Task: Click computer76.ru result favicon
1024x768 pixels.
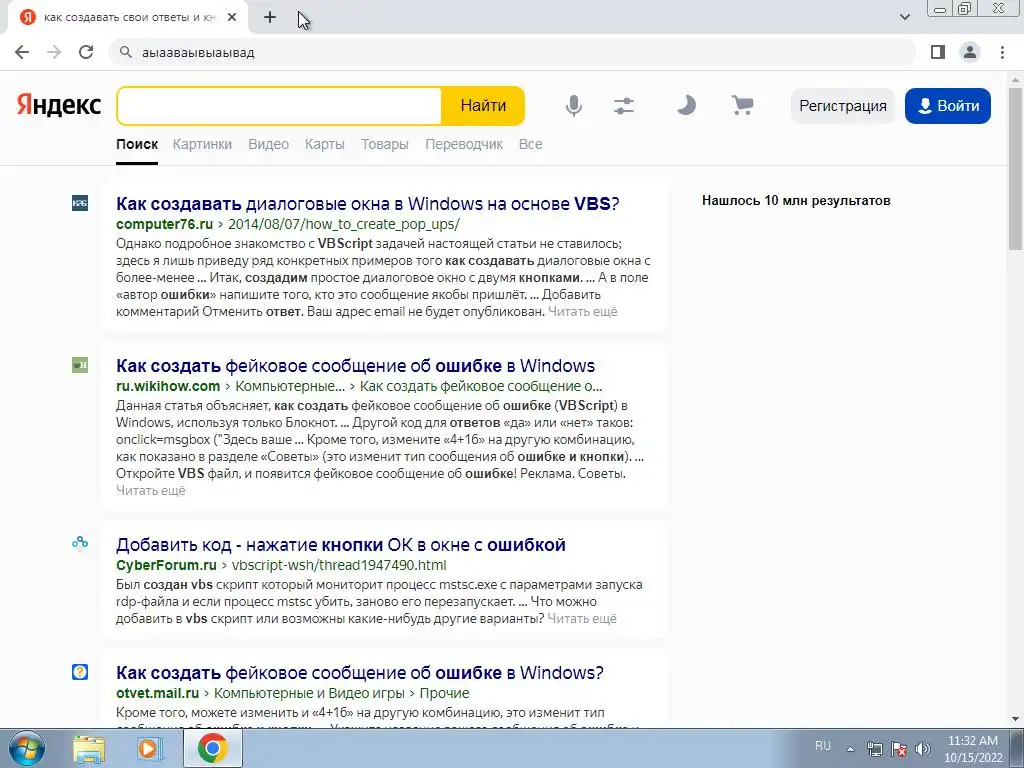Action: 80,203
